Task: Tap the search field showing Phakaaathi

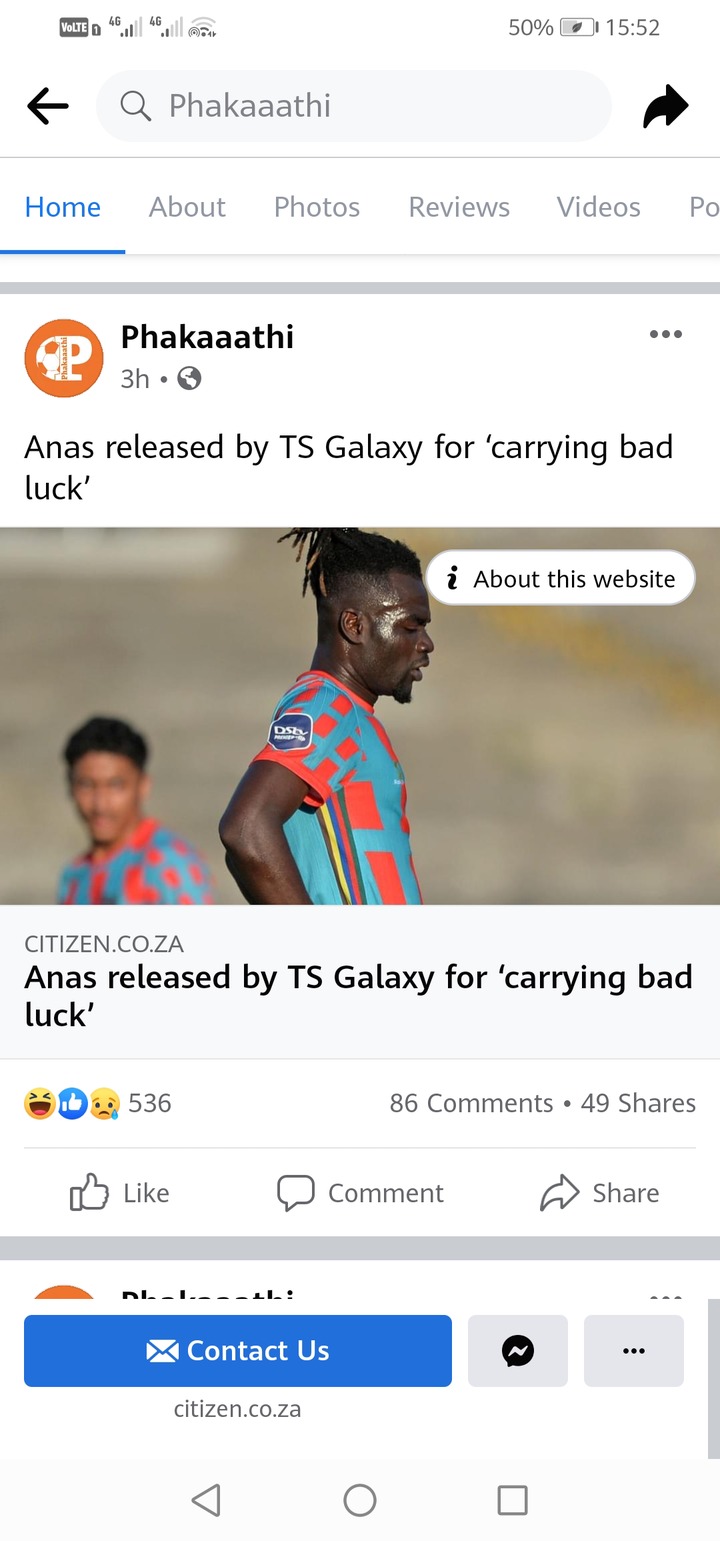Action: click(353, 106)
